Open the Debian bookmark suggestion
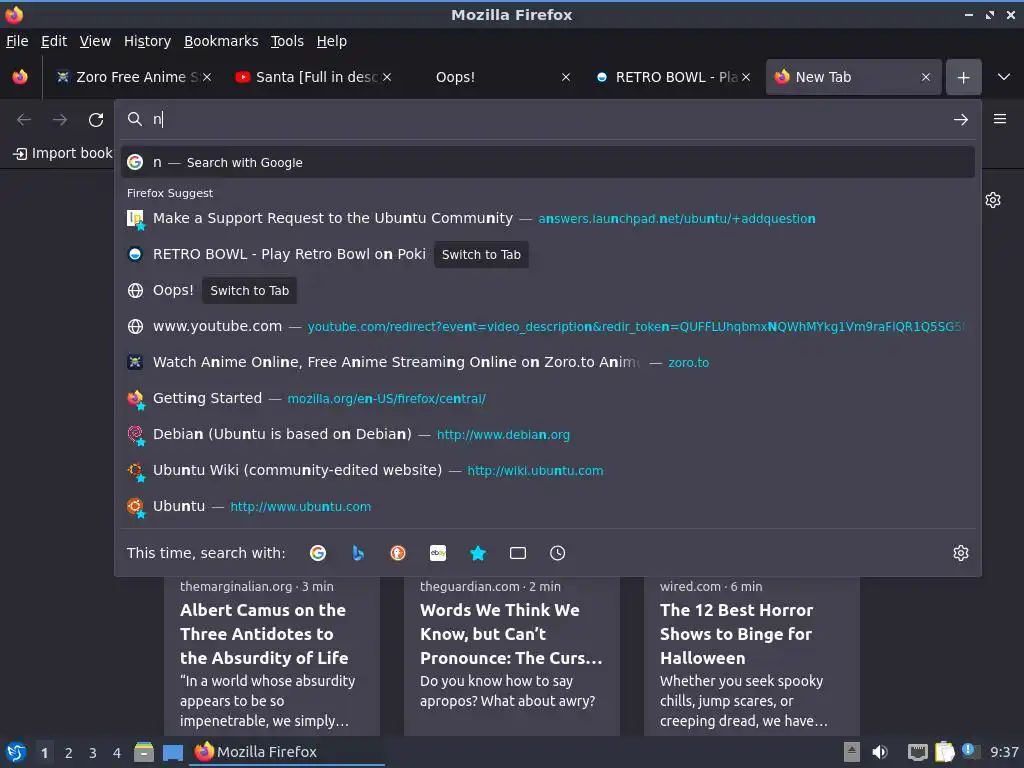 point(547,434)
